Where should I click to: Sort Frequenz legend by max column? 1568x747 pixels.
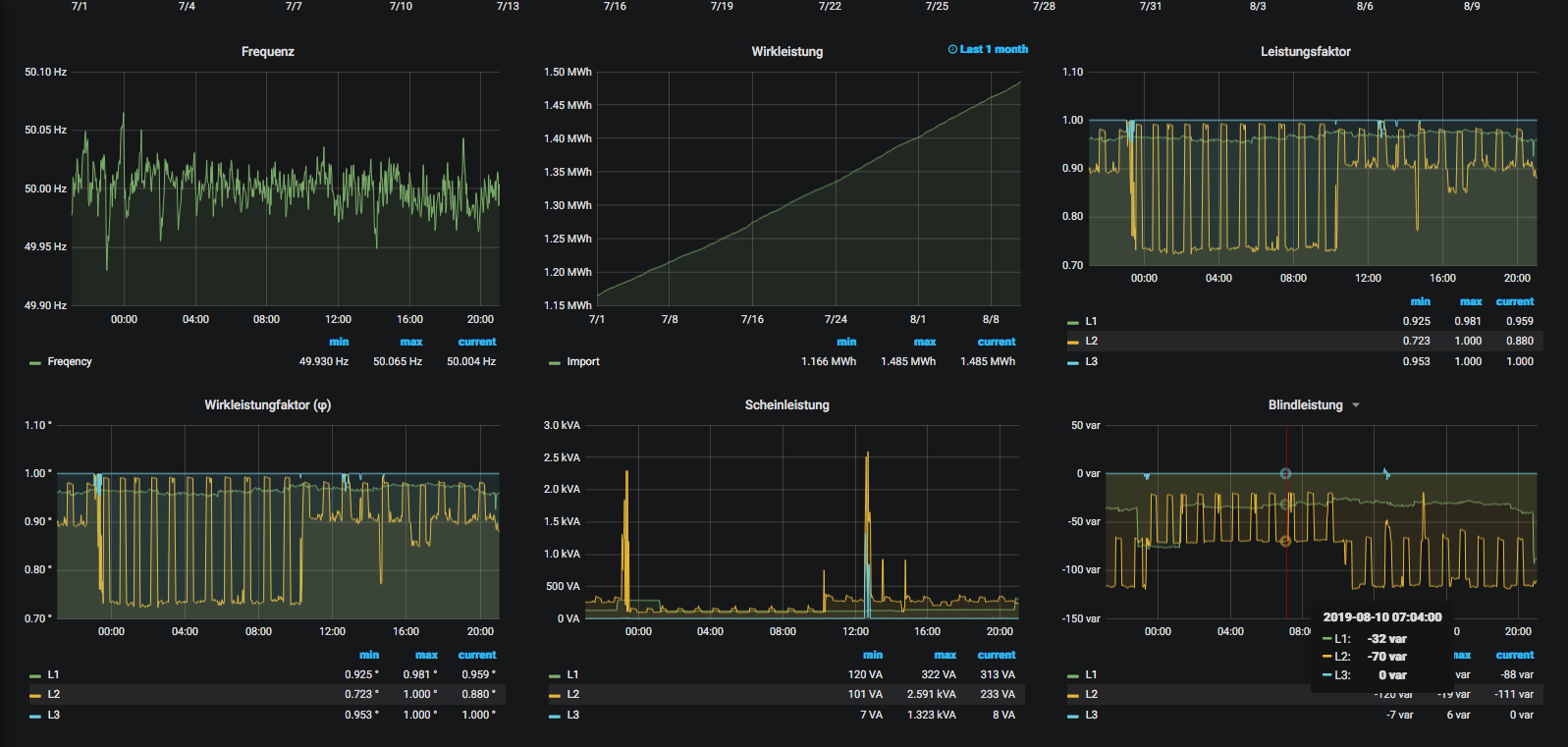(410, 343)
